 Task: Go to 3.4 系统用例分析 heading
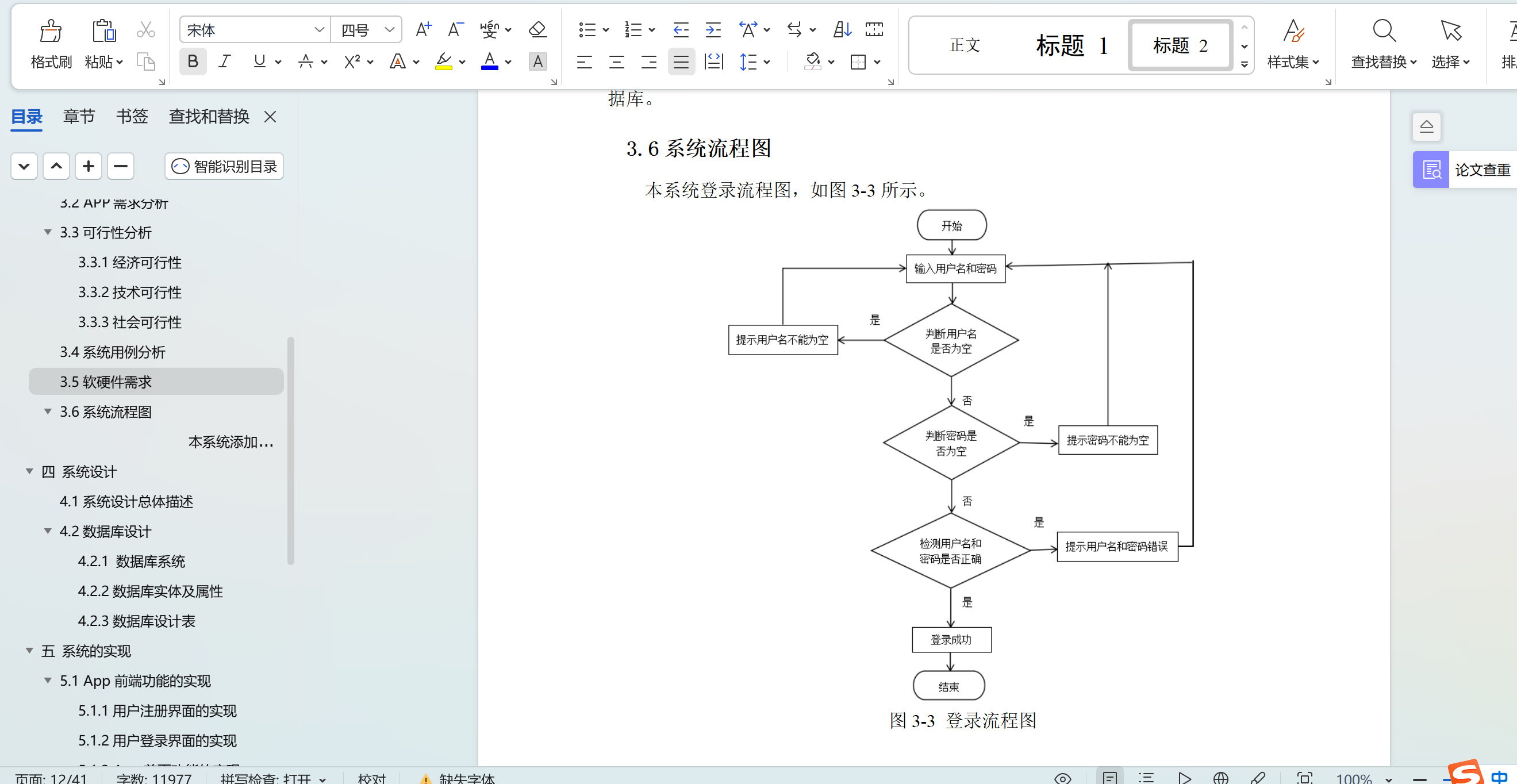pos(112,352)
